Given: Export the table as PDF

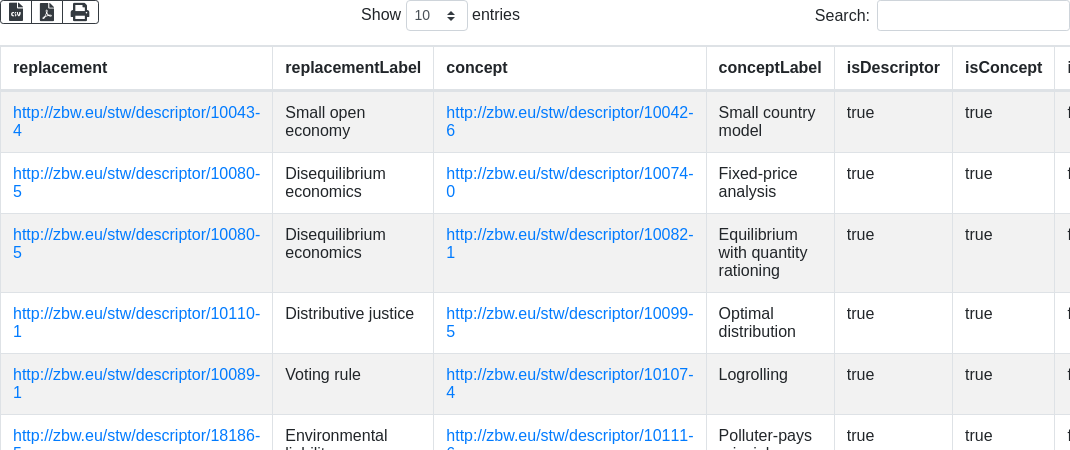Looking at the screenshot, I should 47,12.
